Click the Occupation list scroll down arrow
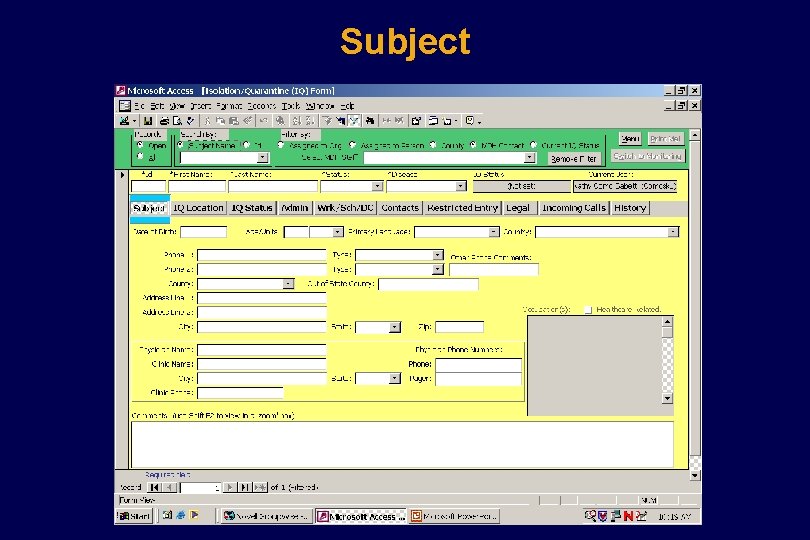Image resolution: width=810 pixels, height=540 pixels. (x=667, y=398)
